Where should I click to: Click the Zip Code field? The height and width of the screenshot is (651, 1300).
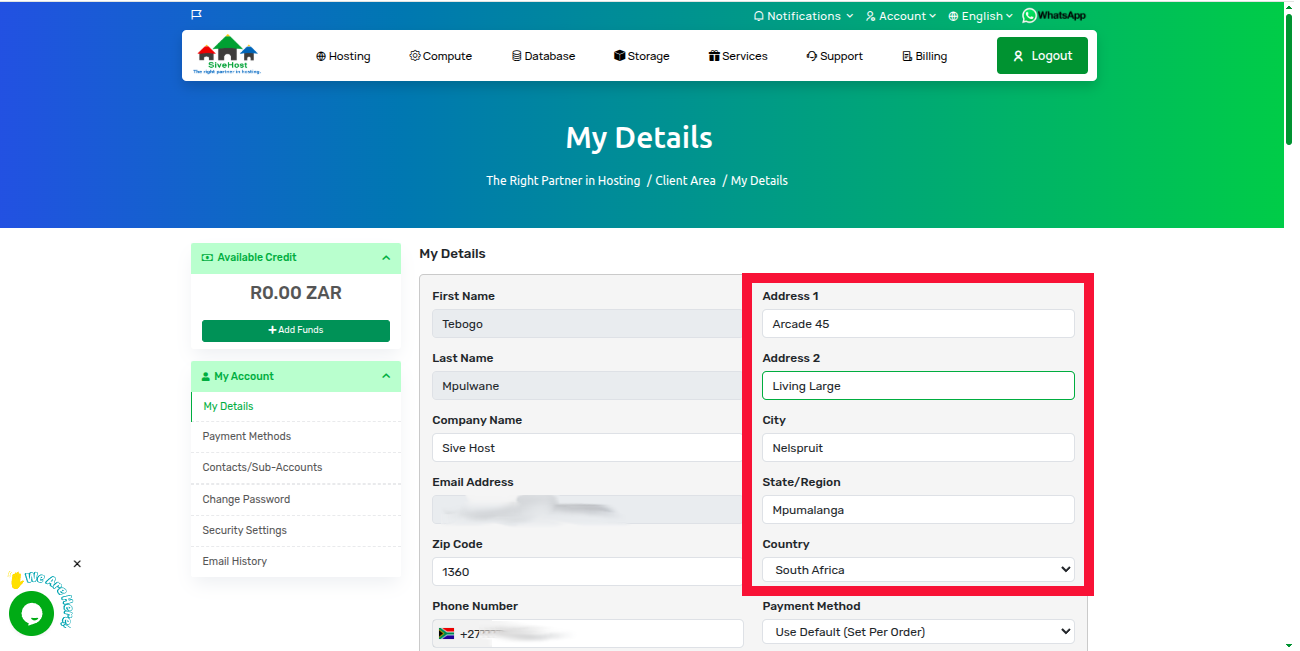click(x=588, y=572)
